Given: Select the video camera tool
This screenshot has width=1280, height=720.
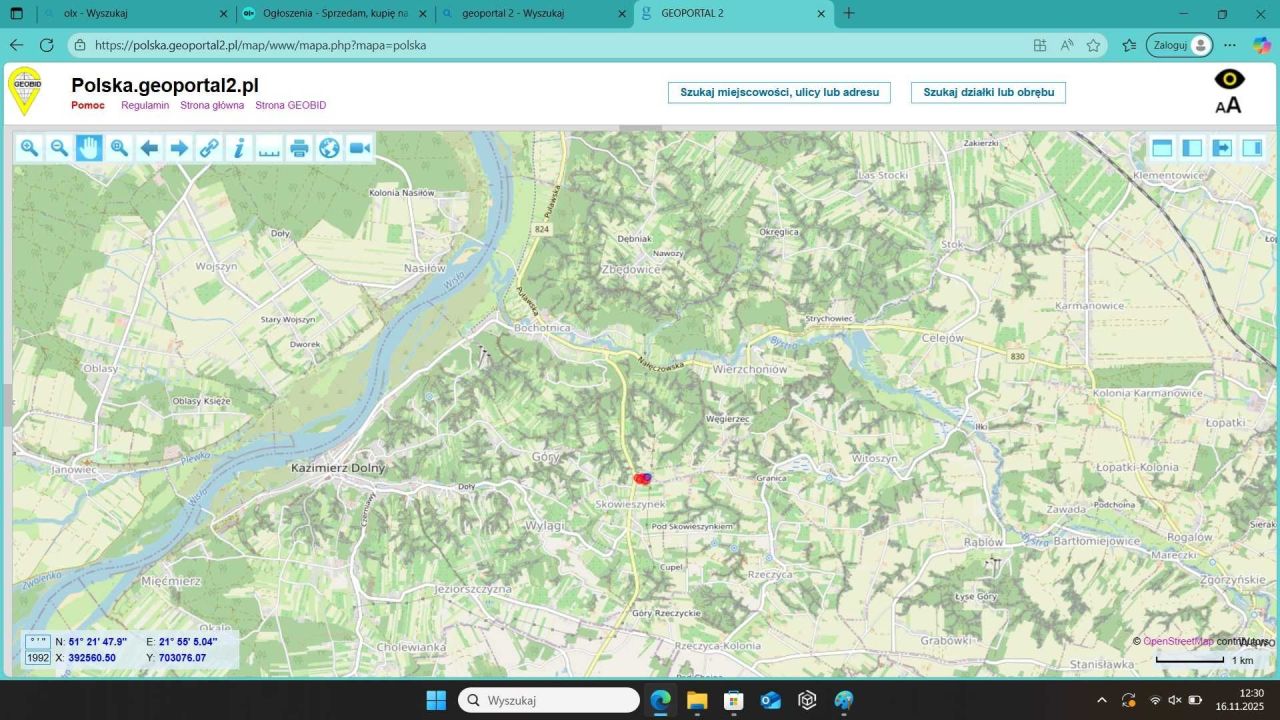Looking at the screenshot, I should point(359,148).
